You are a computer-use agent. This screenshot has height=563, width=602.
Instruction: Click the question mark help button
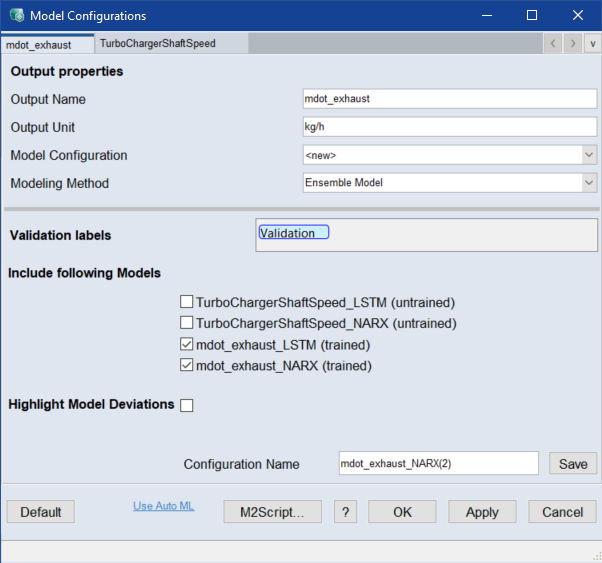(x=345, y=512)
